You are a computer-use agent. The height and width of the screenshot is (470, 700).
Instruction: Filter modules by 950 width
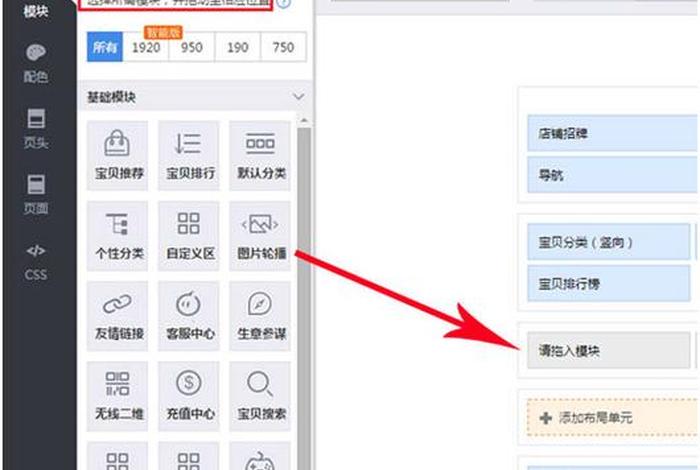(x=192, y=47)
